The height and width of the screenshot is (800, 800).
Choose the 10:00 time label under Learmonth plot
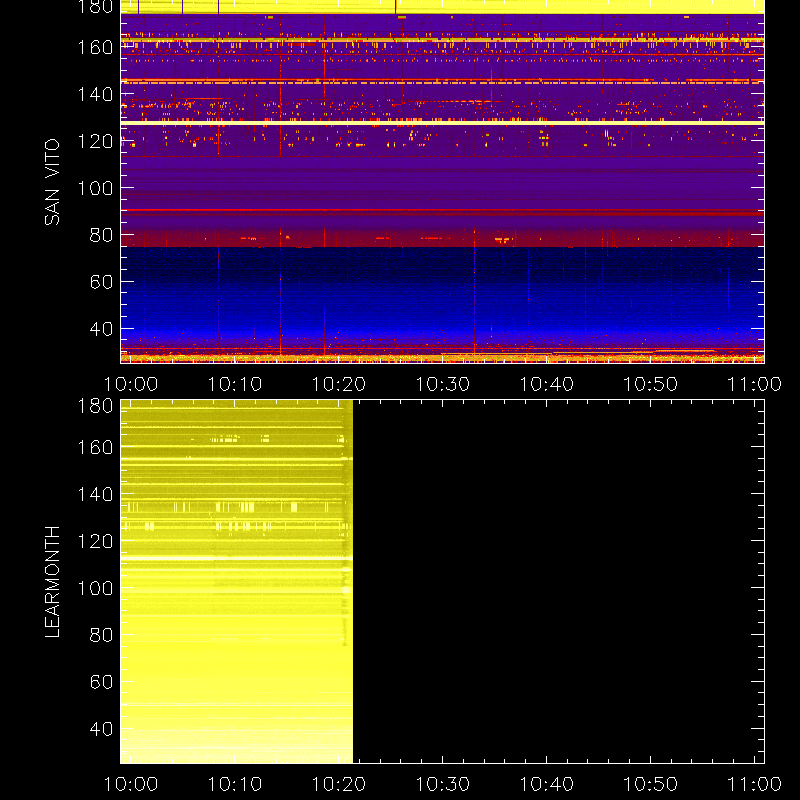point(131,784)
